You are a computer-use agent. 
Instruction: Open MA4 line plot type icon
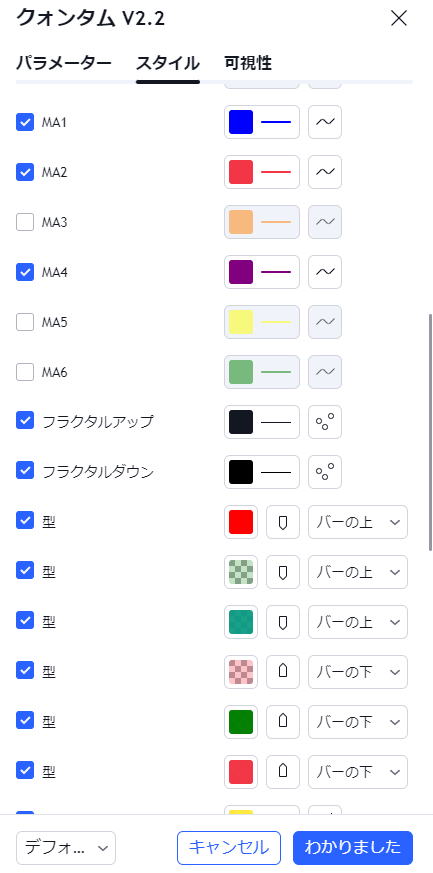point(324,272)
